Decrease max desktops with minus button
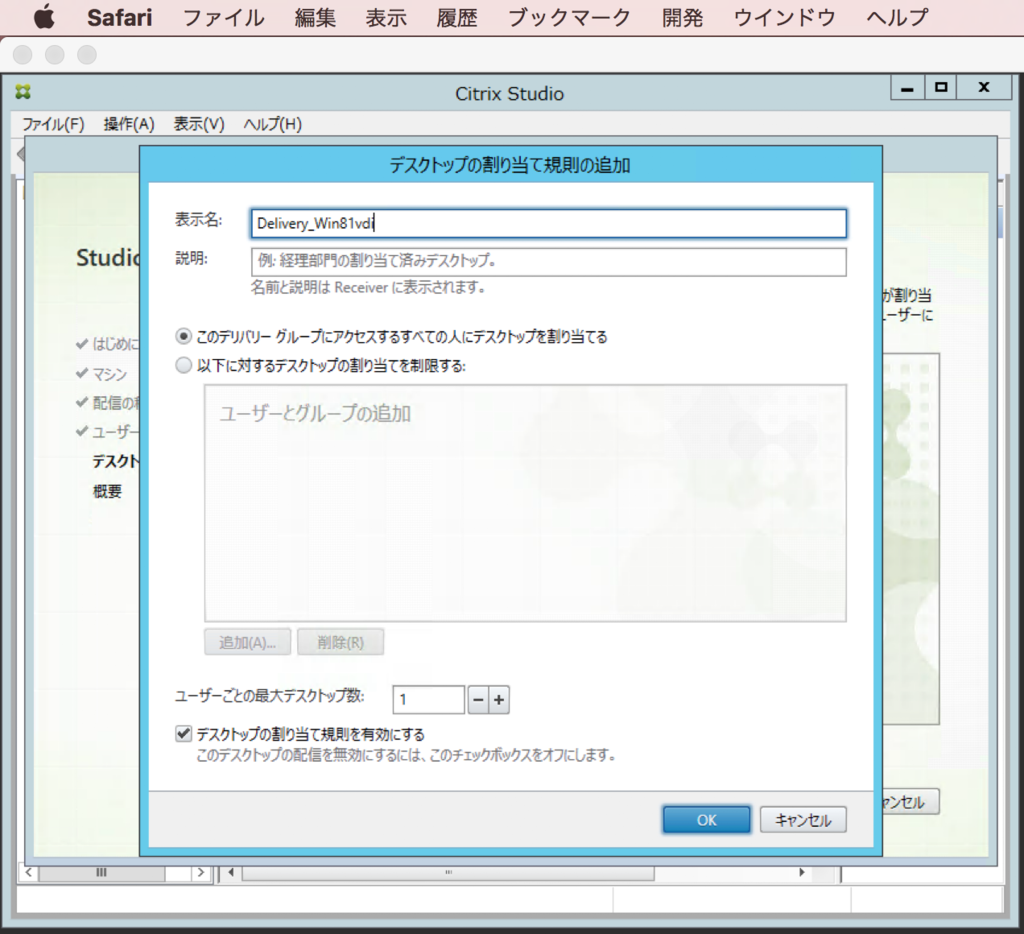 (x=479, y=700)
